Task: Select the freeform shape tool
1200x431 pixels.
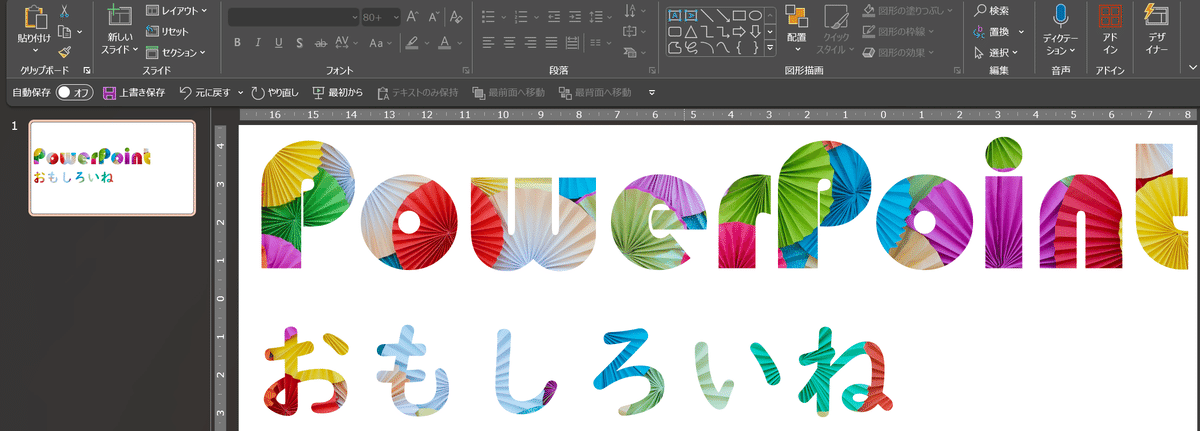Action: 675,47
